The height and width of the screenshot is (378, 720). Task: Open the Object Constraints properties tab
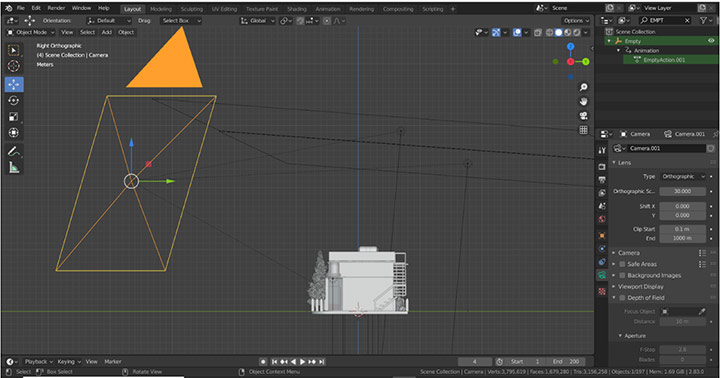tap(602, 262)
